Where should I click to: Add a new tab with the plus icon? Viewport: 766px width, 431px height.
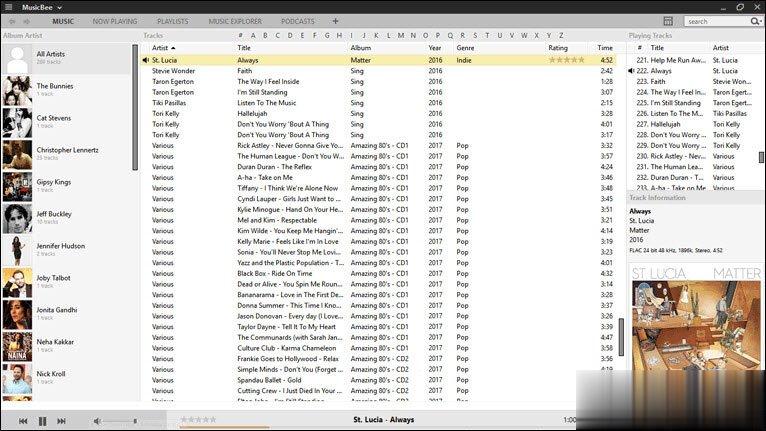[335, 21]
